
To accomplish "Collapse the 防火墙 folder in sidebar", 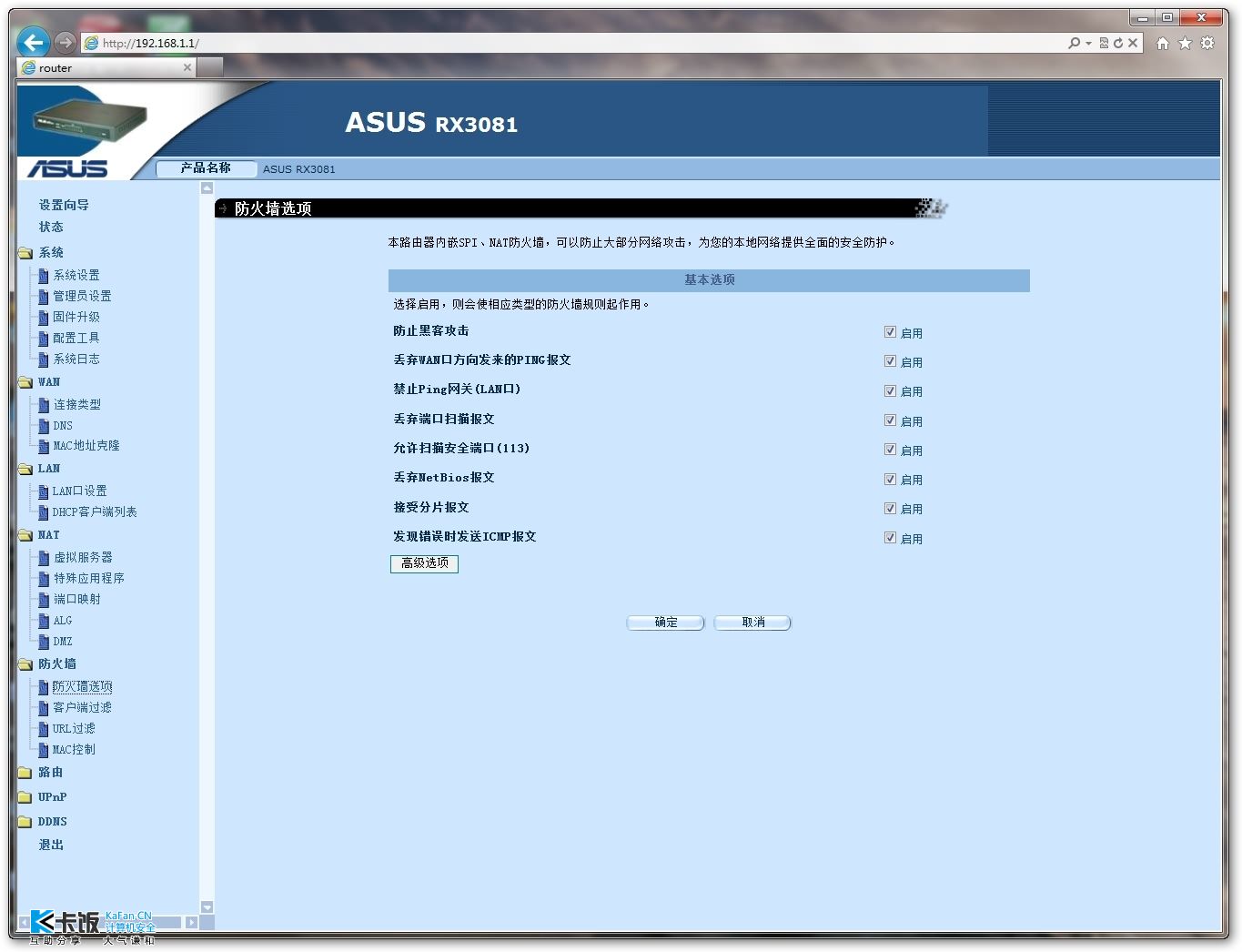I will tap(25, 664).
